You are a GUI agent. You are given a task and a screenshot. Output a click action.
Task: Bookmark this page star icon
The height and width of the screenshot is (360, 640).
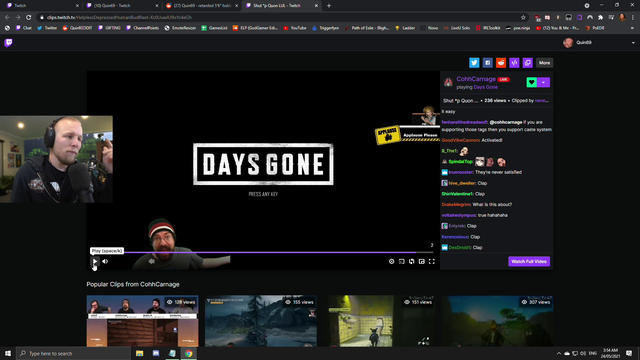[x=523, y=17]
